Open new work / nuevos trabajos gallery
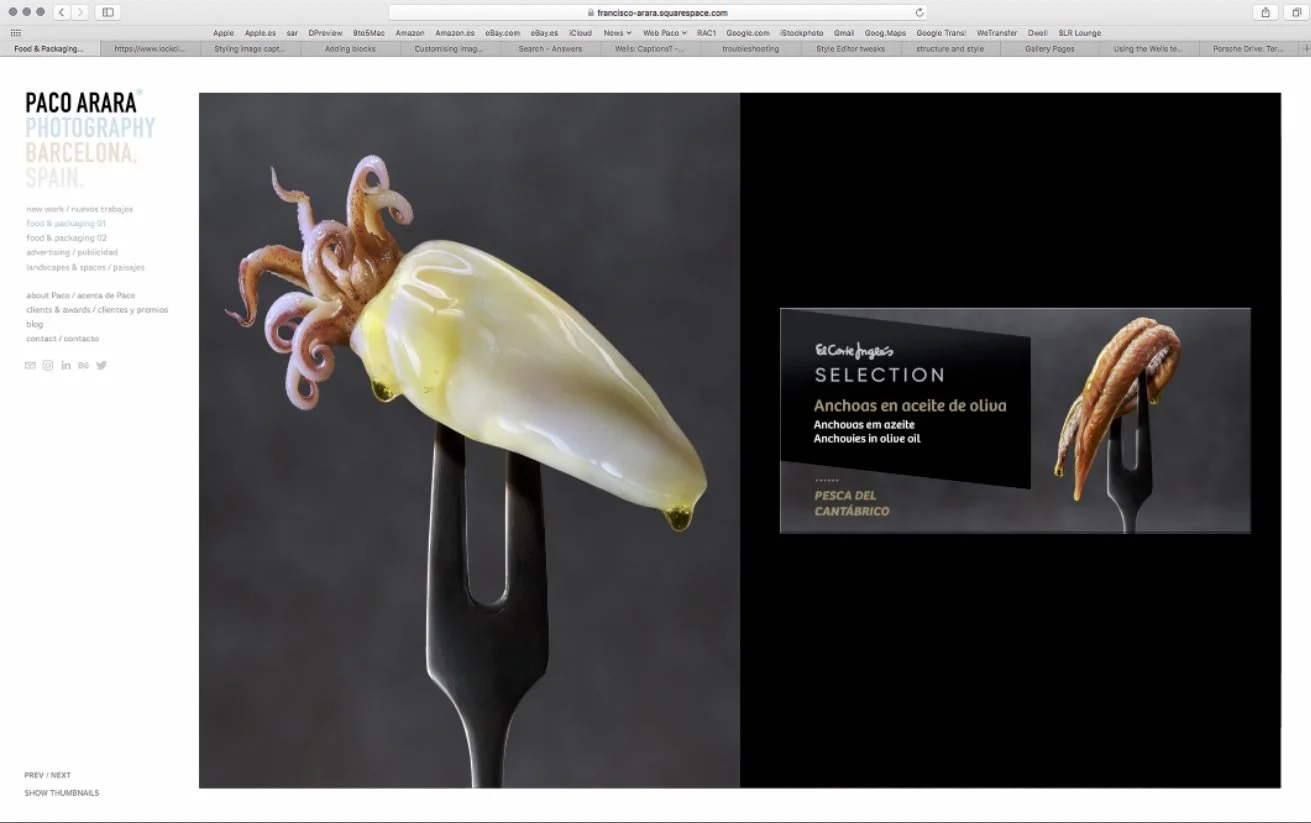Screen dimensions: 1311x823 pyautogui.click(x=79, y=209)
